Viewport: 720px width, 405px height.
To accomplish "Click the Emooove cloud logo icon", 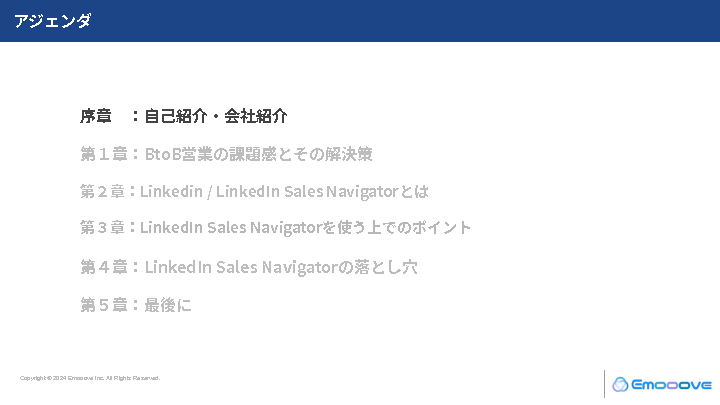I will [620, 384].
